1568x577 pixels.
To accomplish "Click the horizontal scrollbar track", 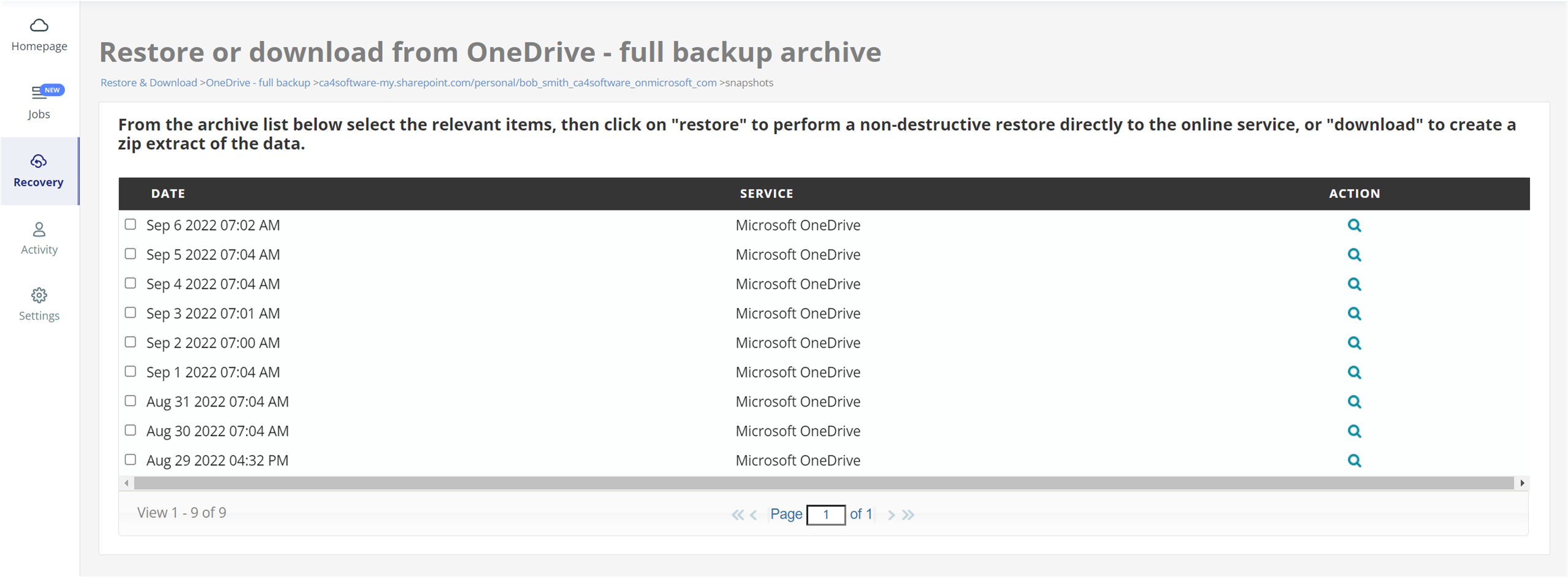I will [x=824, y=483].
